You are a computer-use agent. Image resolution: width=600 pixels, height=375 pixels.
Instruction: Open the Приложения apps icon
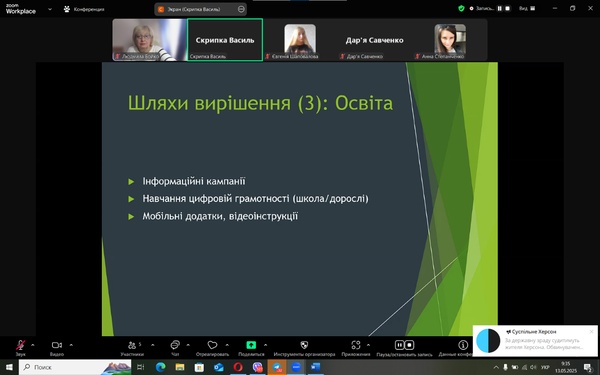point(356,345)
